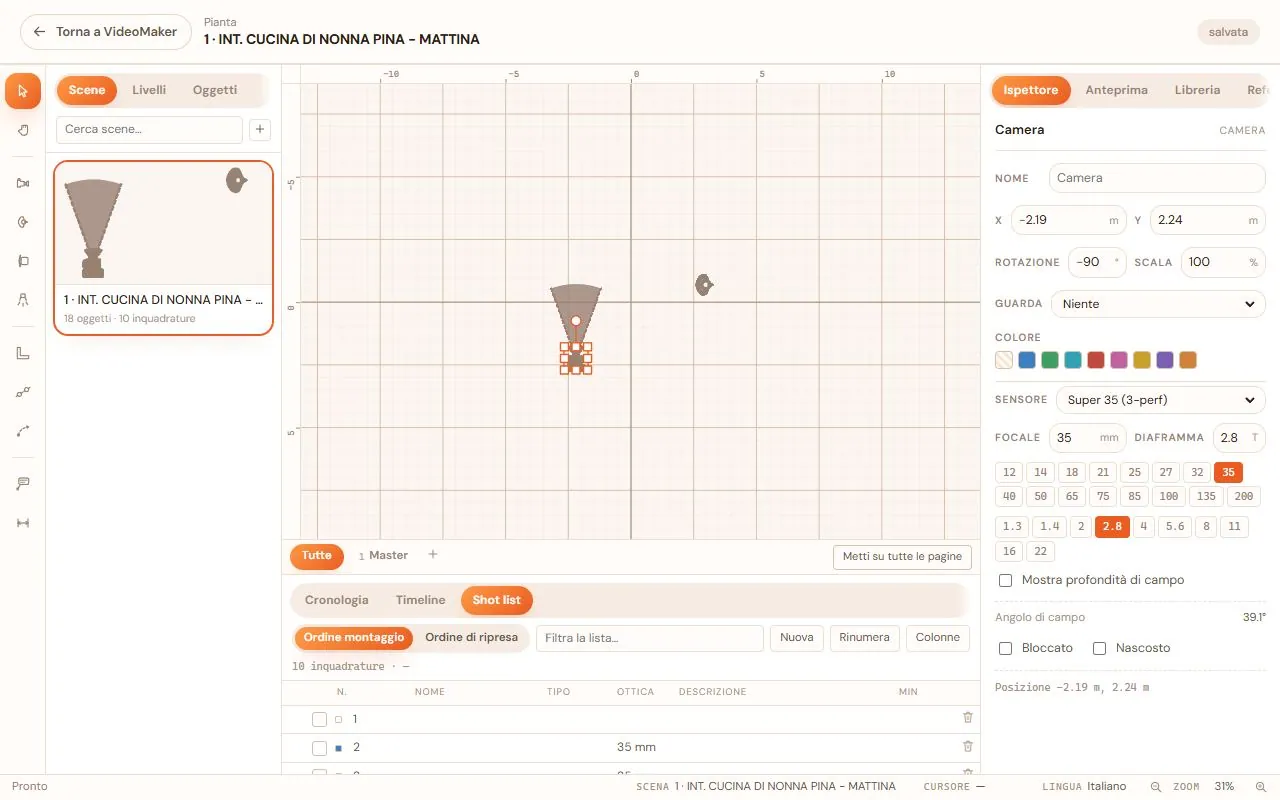Select the 50 mm focal preset
Screen dimensions: 1280x800
(x=1041, y=496)
